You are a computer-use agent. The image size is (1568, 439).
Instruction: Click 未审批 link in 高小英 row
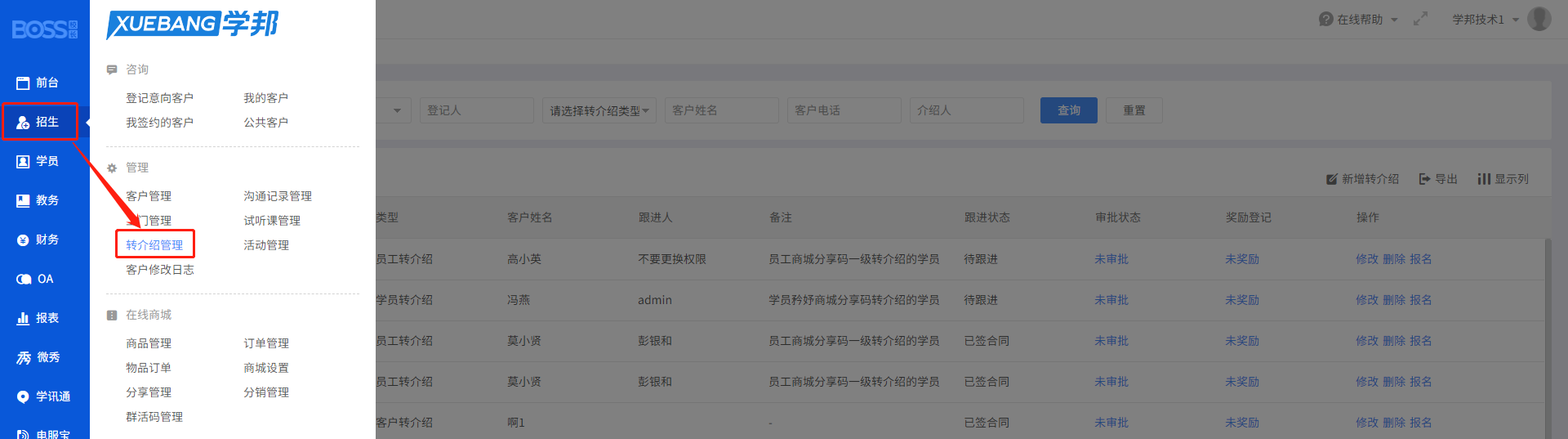click(1111, 259)
